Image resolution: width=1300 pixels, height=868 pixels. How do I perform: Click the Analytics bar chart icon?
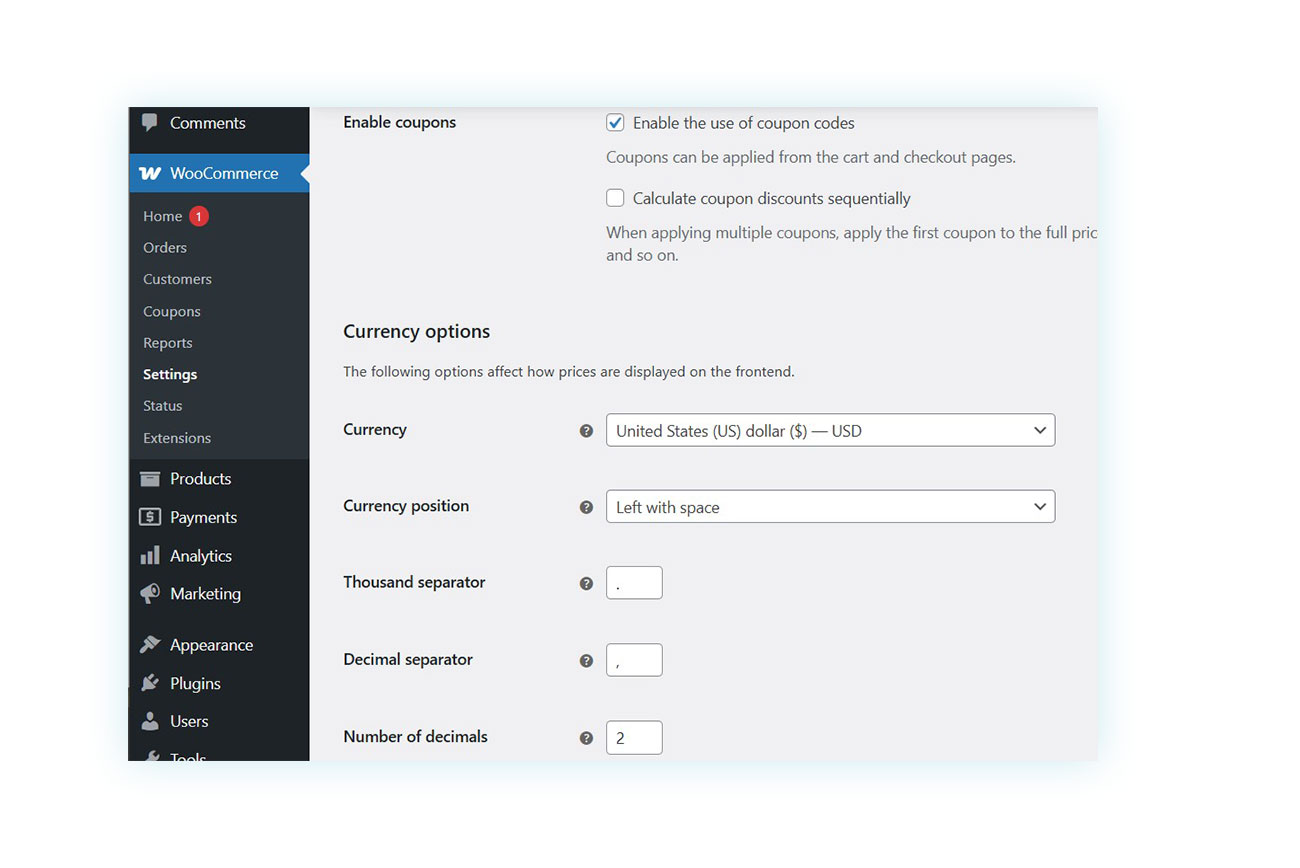click(150, 555)
